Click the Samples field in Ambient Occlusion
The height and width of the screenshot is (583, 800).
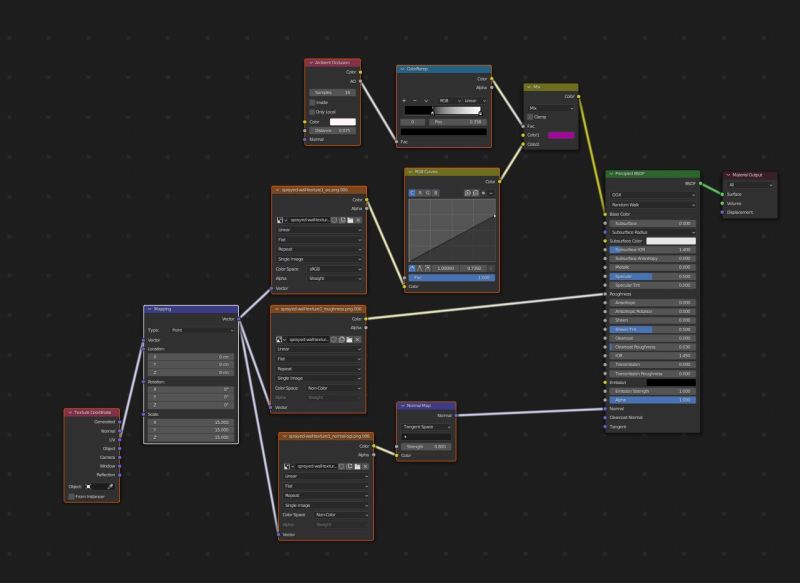coord(333,92)
